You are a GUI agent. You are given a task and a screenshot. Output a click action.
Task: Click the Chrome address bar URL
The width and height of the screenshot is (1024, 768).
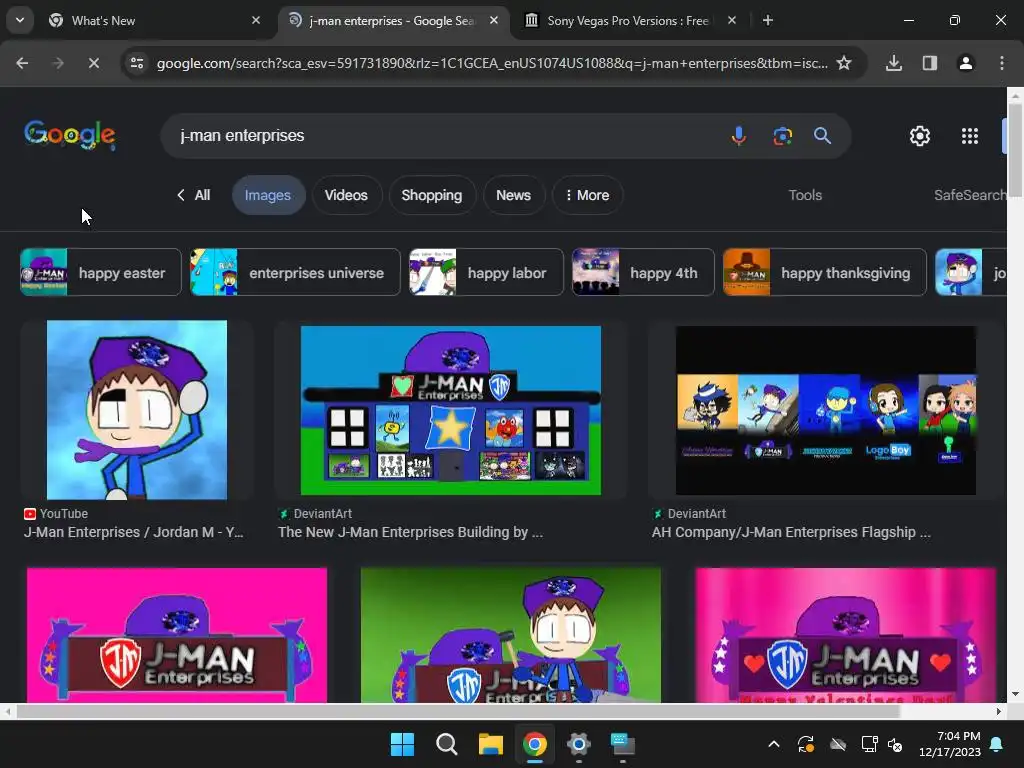coord(492,63)
